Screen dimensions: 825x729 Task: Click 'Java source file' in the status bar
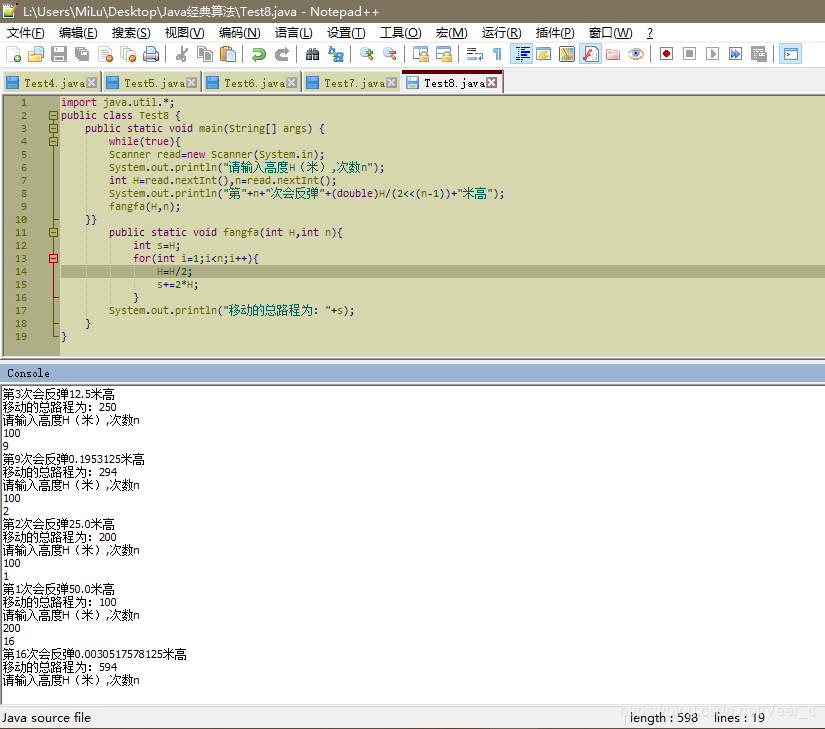point(46,718)
